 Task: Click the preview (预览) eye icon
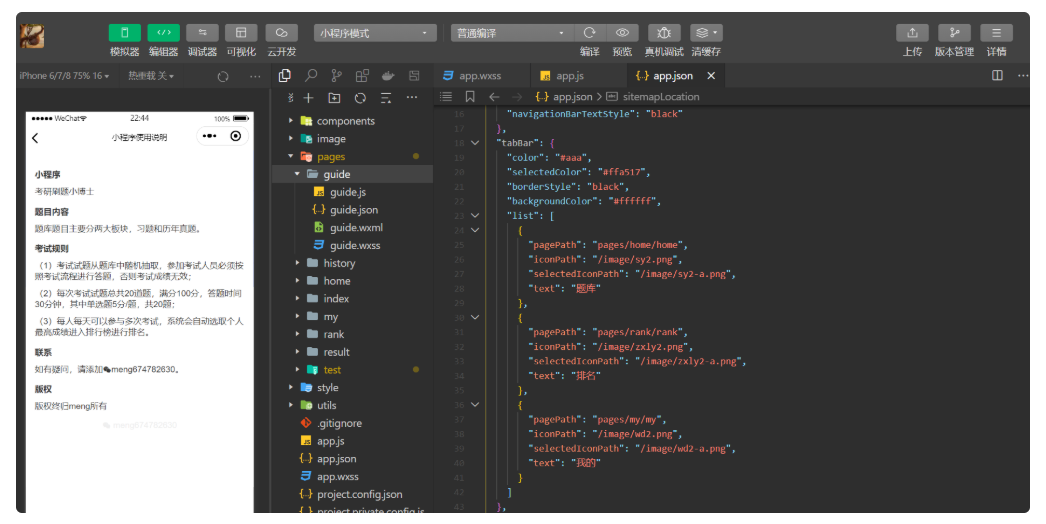(x=622, y=33)
